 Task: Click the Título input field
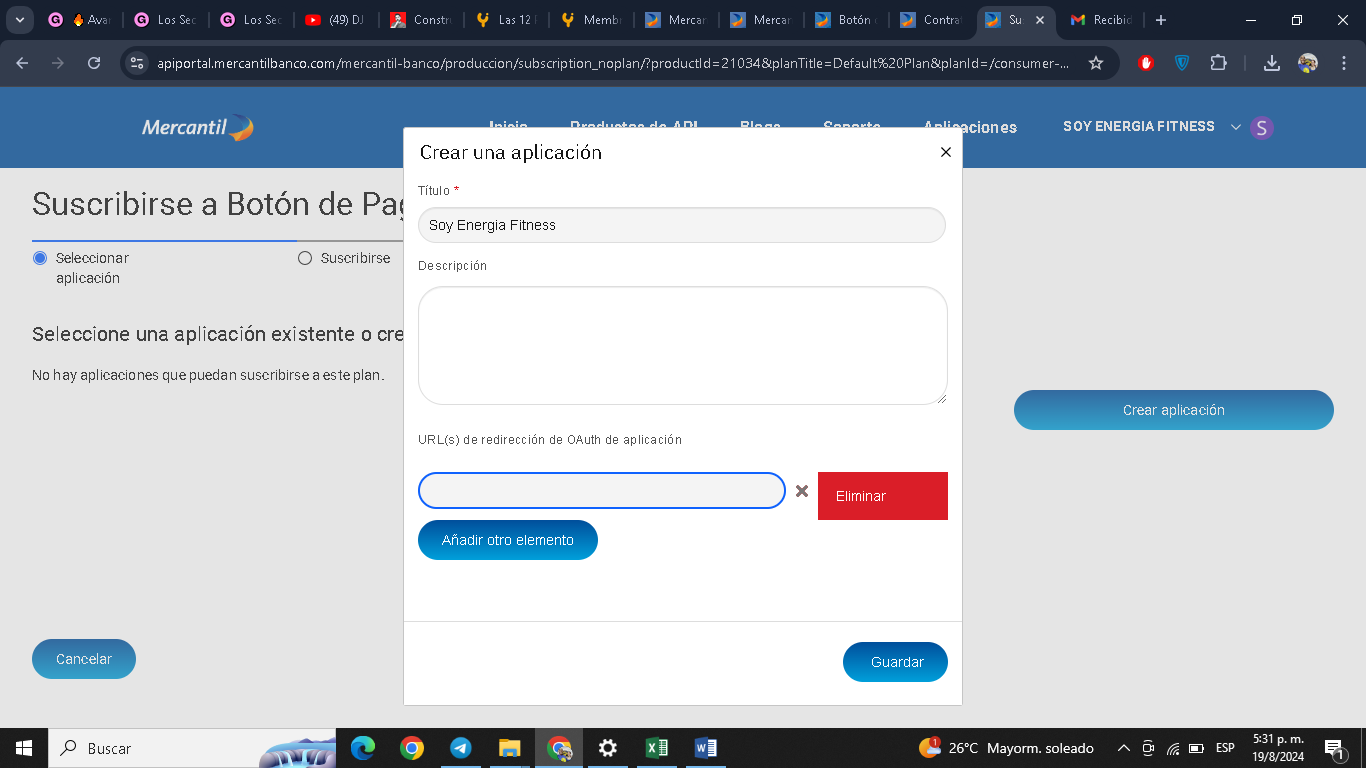[682, 225]
